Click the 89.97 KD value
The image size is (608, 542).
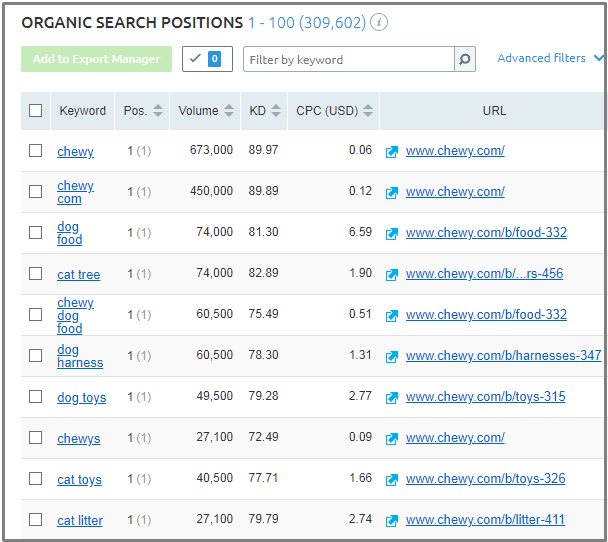click(x=263, y=150)
